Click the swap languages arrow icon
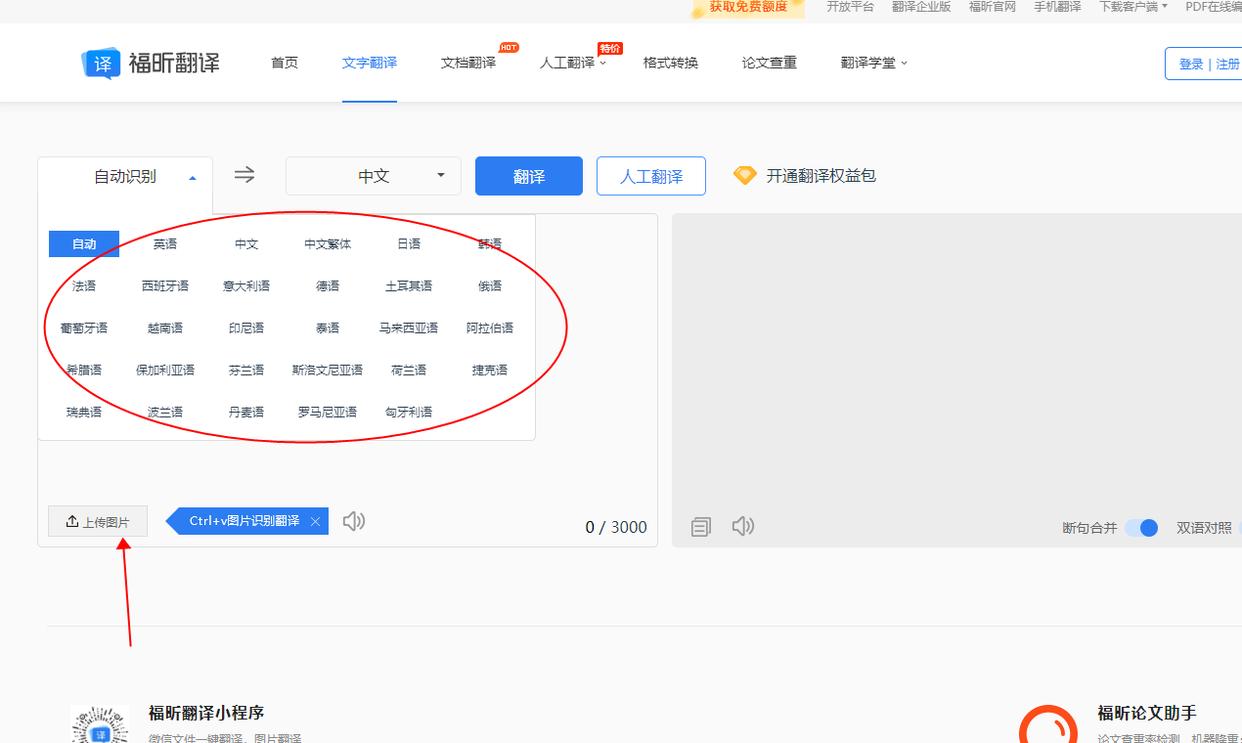Image resolution: width=1242 pixels, height=743 pixels. coord(245,175)
